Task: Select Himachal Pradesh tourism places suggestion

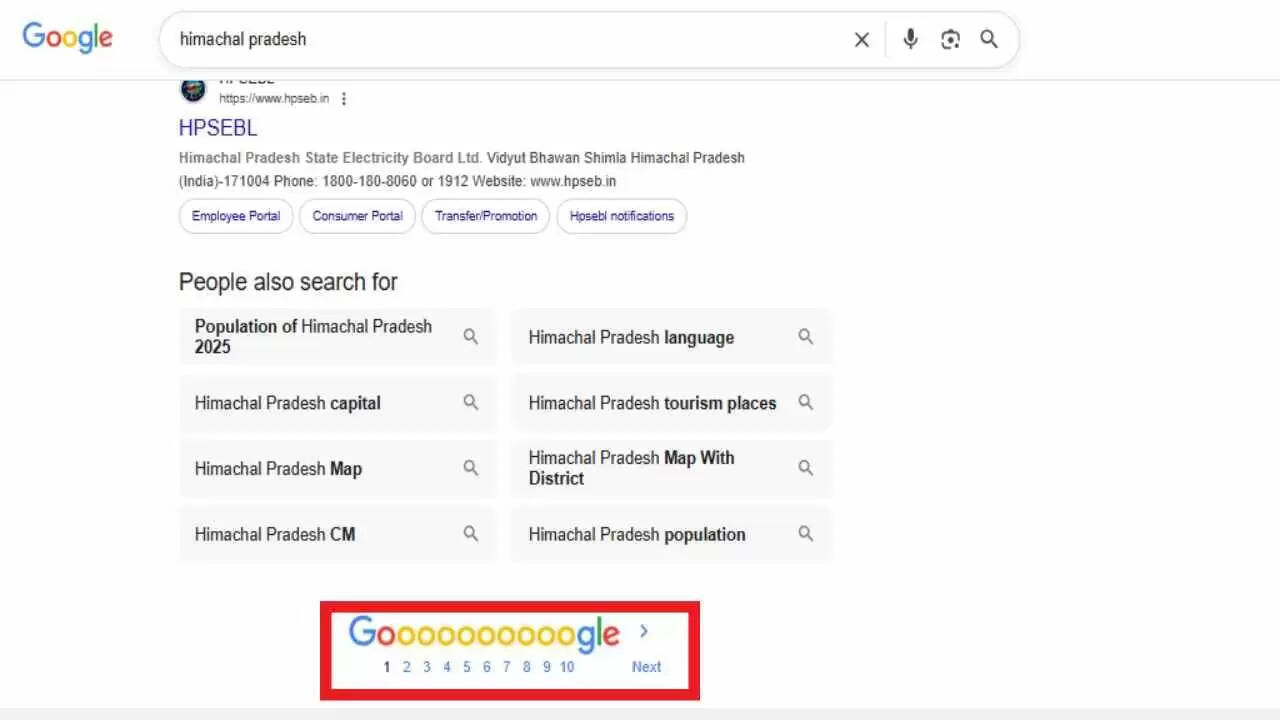Action: [x=652, y=403]
